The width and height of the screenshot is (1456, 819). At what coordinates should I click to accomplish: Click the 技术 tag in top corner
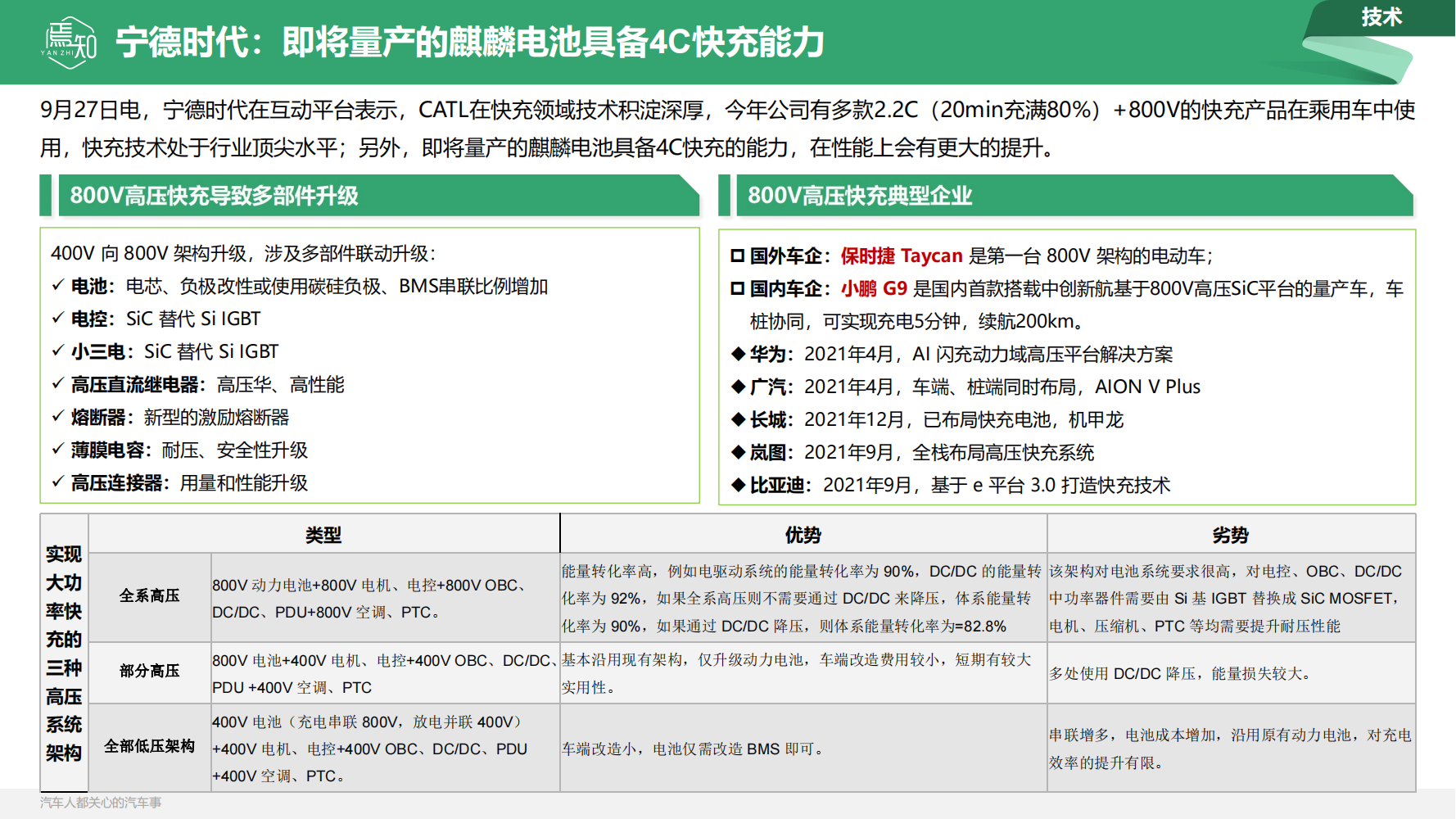click(x=1381, y=16)
